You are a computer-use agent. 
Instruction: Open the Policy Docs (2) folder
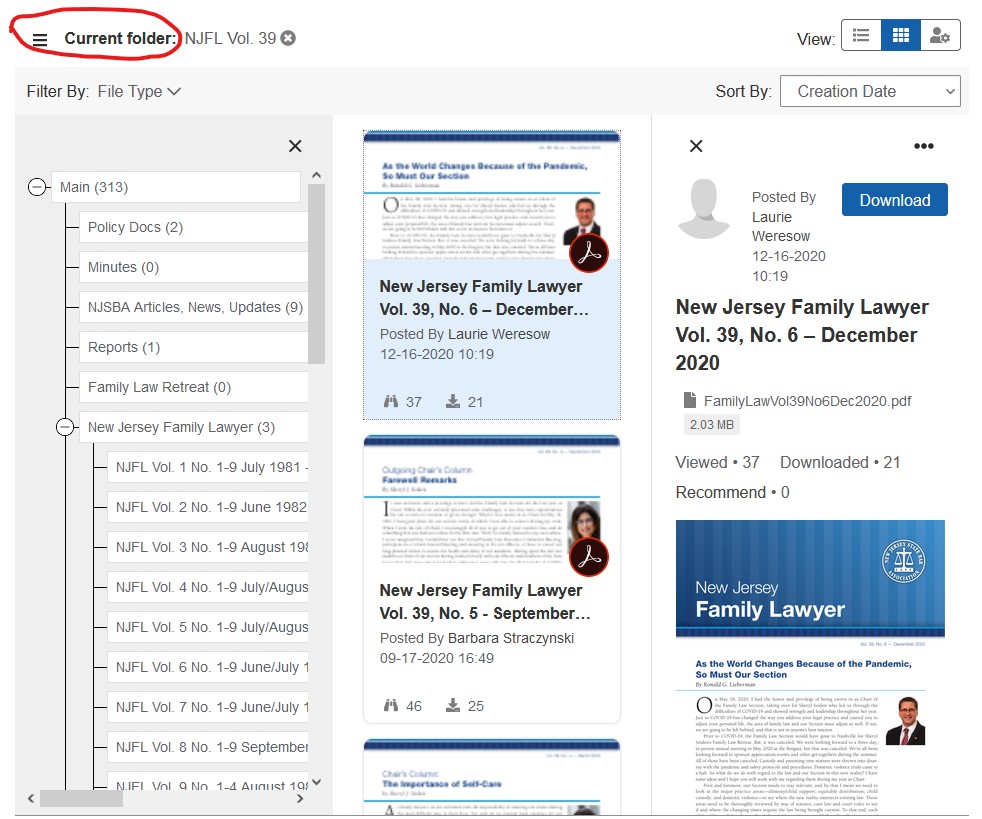click(x=194, y=227)
